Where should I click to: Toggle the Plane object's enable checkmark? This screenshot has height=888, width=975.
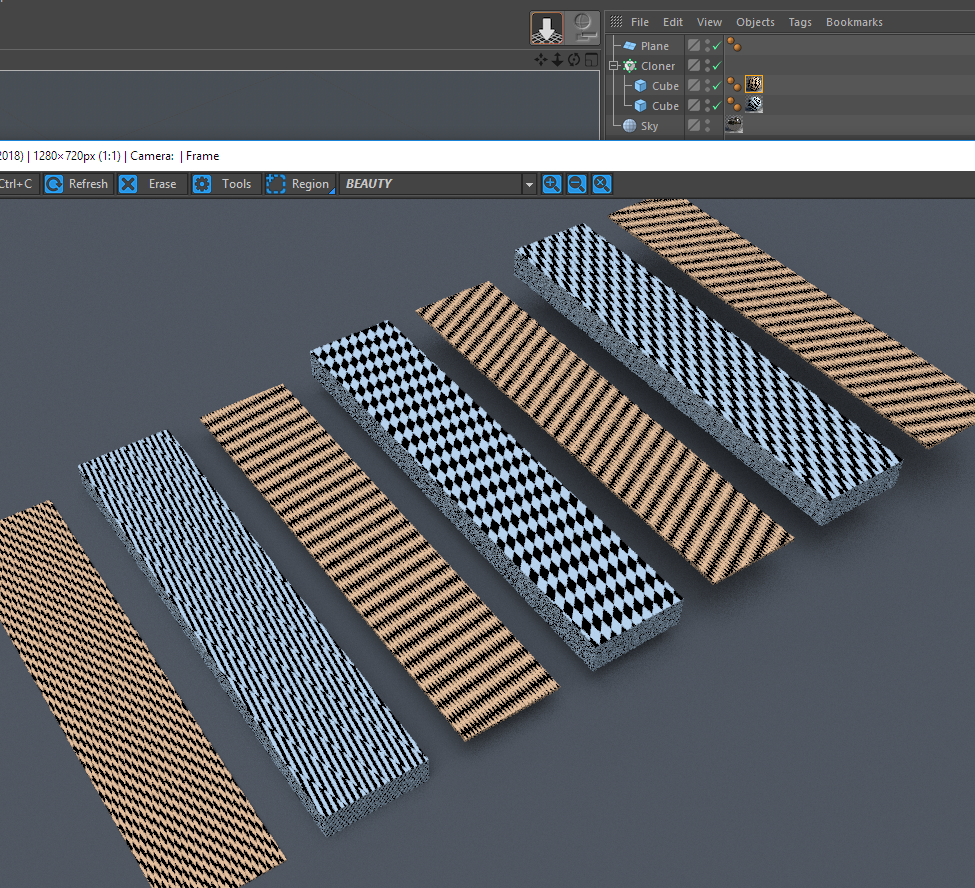coord(717,46)
